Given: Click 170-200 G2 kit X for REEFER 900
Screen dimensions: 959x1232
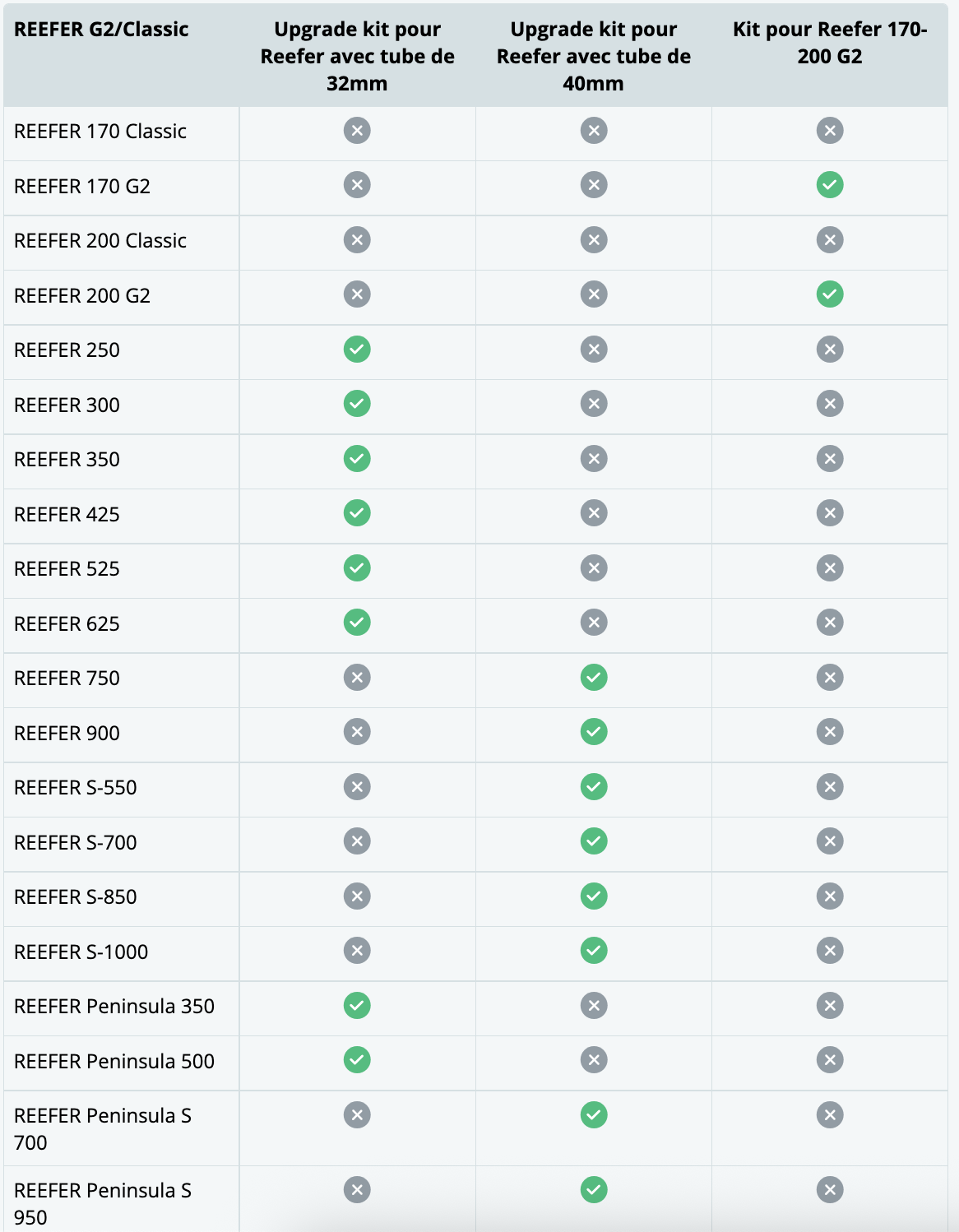Looking at the screenshot, I should pos(829,732).
